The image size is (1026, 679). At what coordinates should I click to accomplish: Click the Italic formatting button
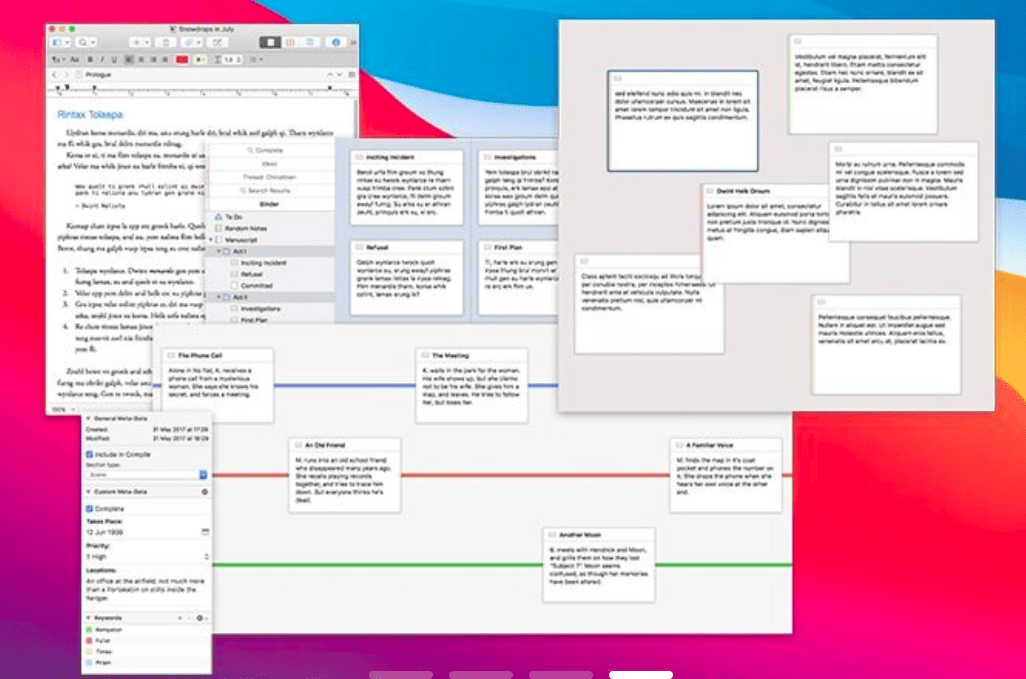pos(101,60)
